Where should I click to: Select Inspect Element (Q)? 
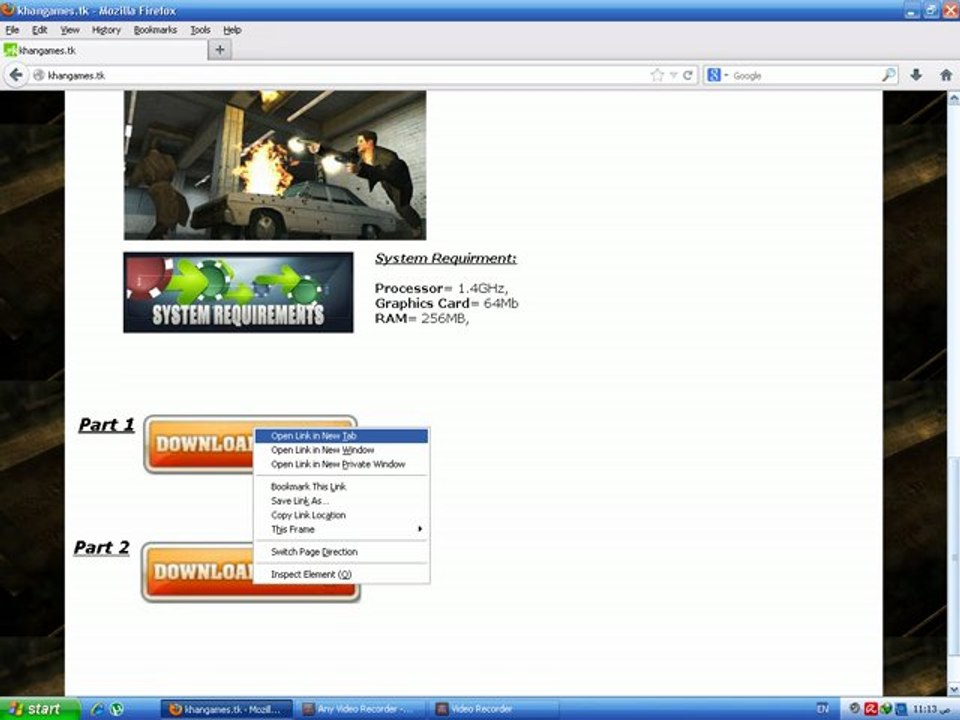click(x=342, y=574)
